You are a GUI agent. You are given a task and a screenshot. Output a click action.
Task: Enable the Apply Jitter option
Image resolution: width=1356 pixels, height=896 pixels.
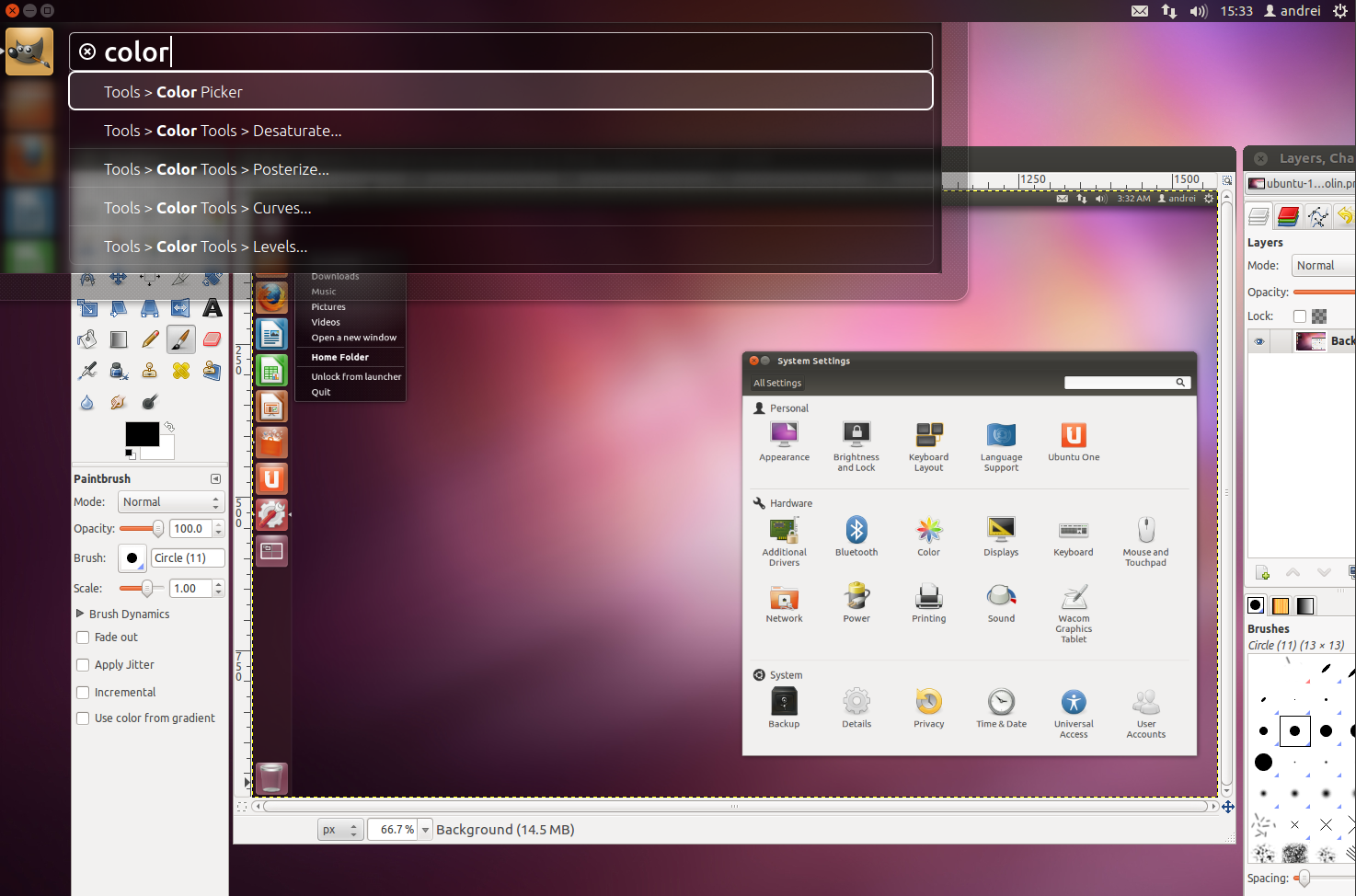(83, 664)
